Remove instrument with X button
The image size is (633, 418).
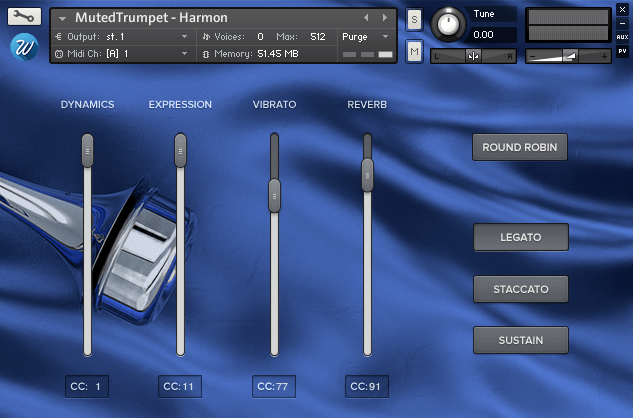622,10
